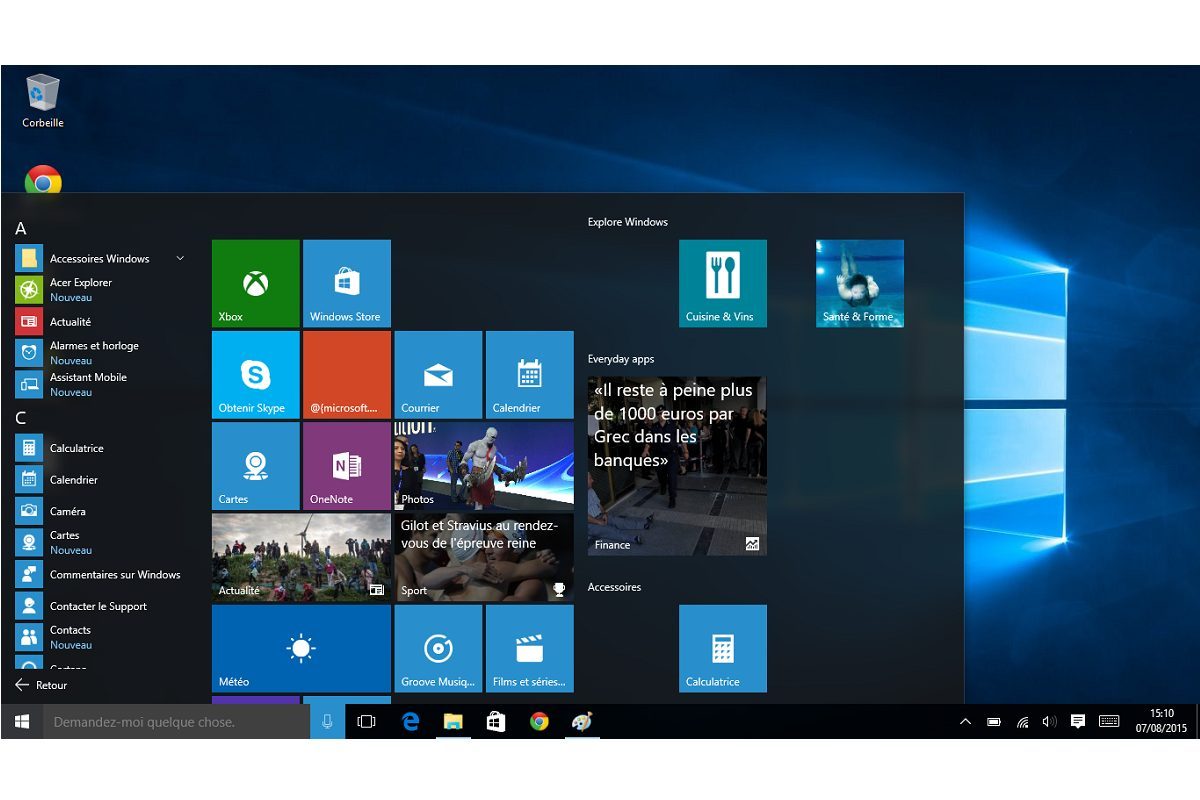Open Calculatrice from the apps list
This screenshot has width=1200, height=800.
(x=77, y=448)
